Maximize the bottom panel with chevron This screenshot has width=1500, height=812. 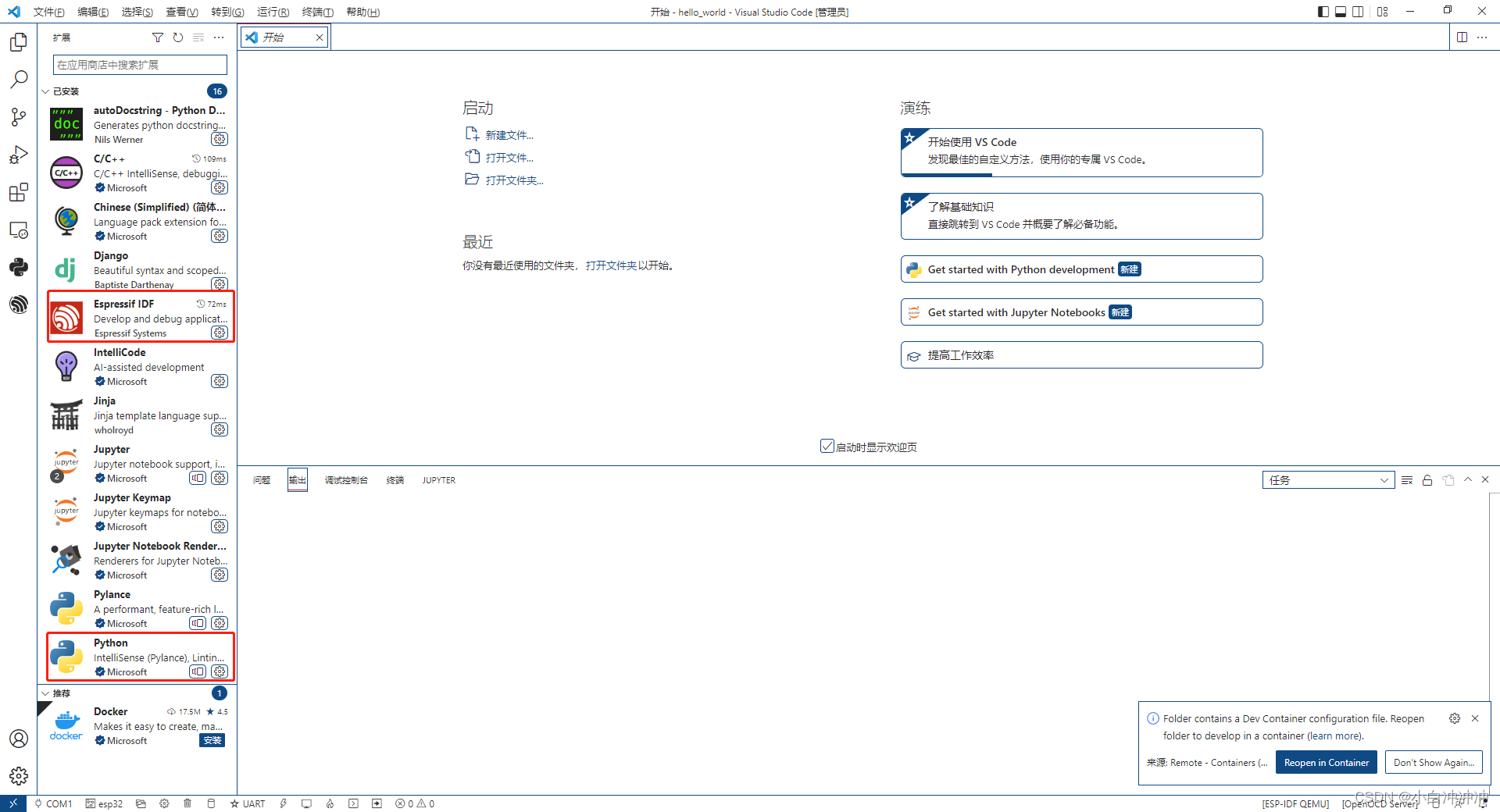point(1468,480)
